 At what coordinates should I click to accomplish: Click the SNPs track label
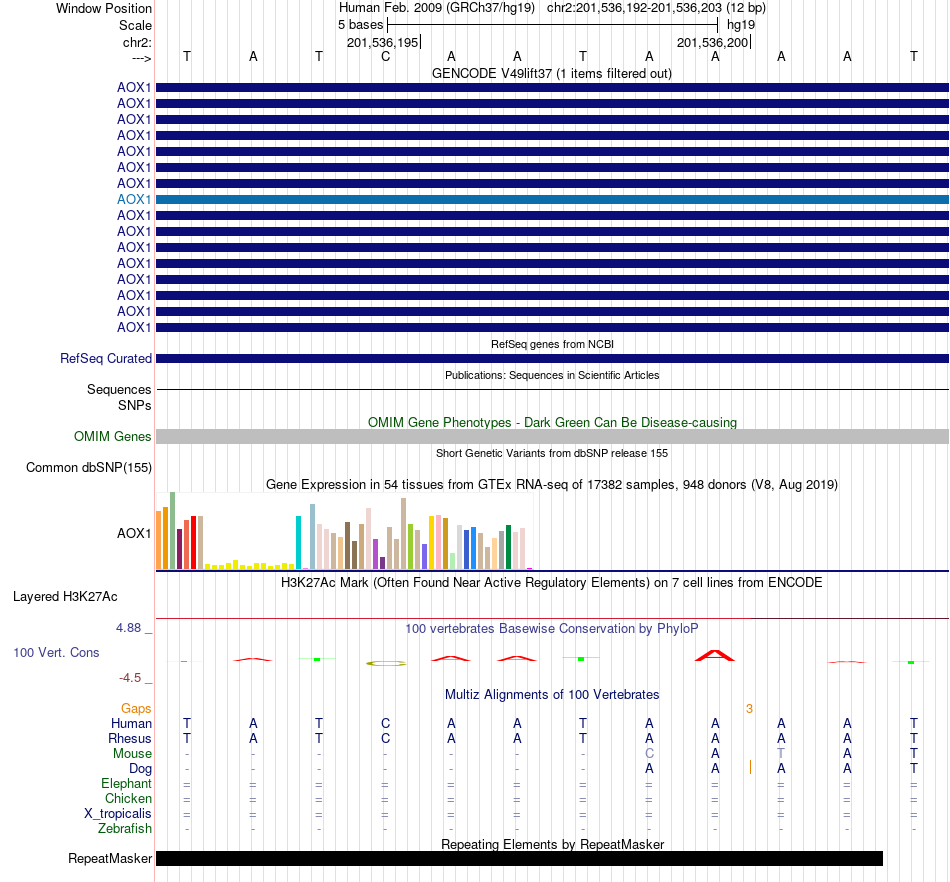tap(135, 405)
